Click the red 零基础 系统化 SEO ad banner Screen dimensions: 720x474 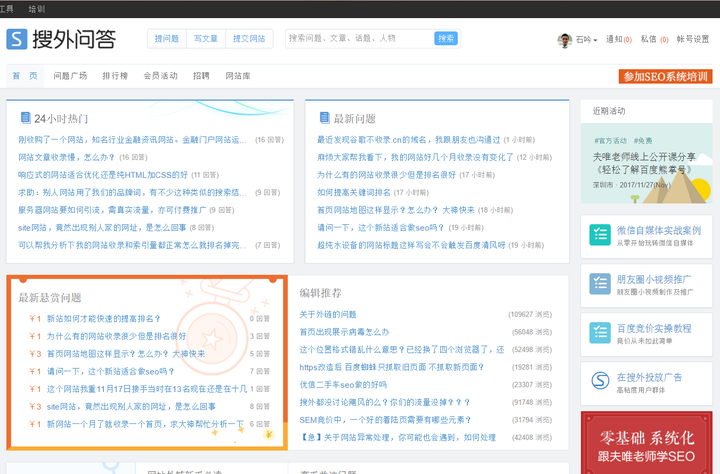(x=647, y=443)
